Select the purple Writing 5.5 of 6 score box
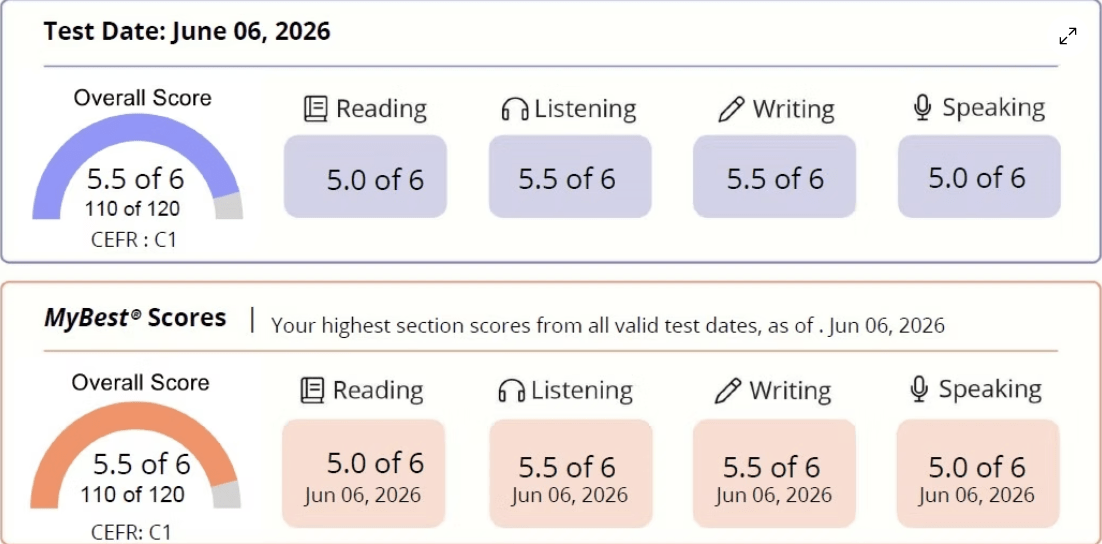The height and width of the screenshot is (544, 1102). pyautogui.click(x=774, y=176)
